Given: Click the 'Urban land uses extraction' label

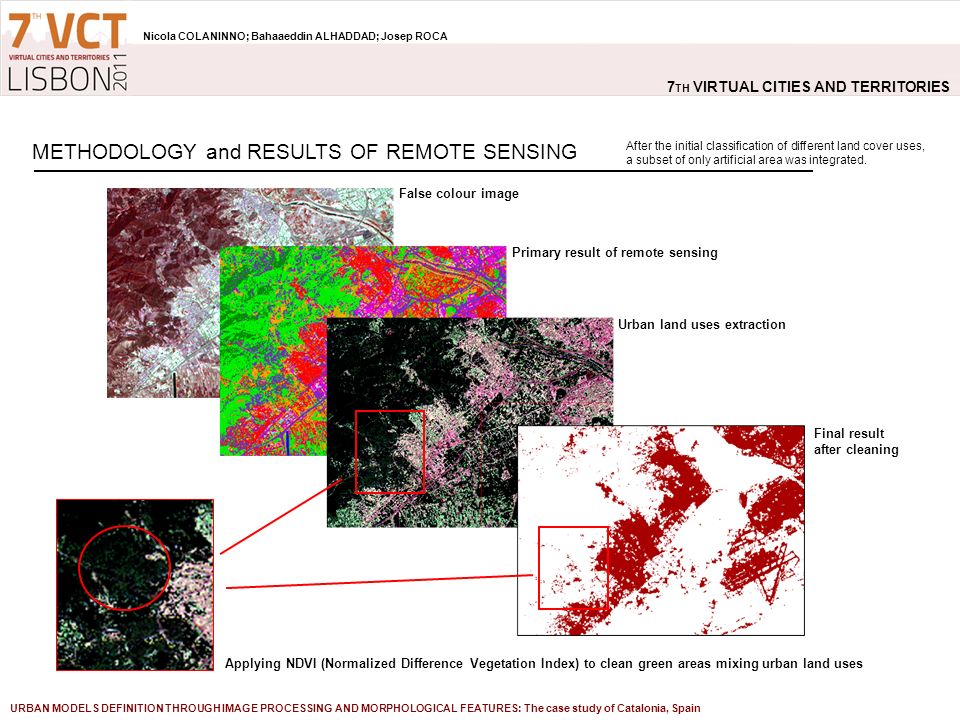Looking at the screenshot, I should pyautogui.click(x=702, y=324).
